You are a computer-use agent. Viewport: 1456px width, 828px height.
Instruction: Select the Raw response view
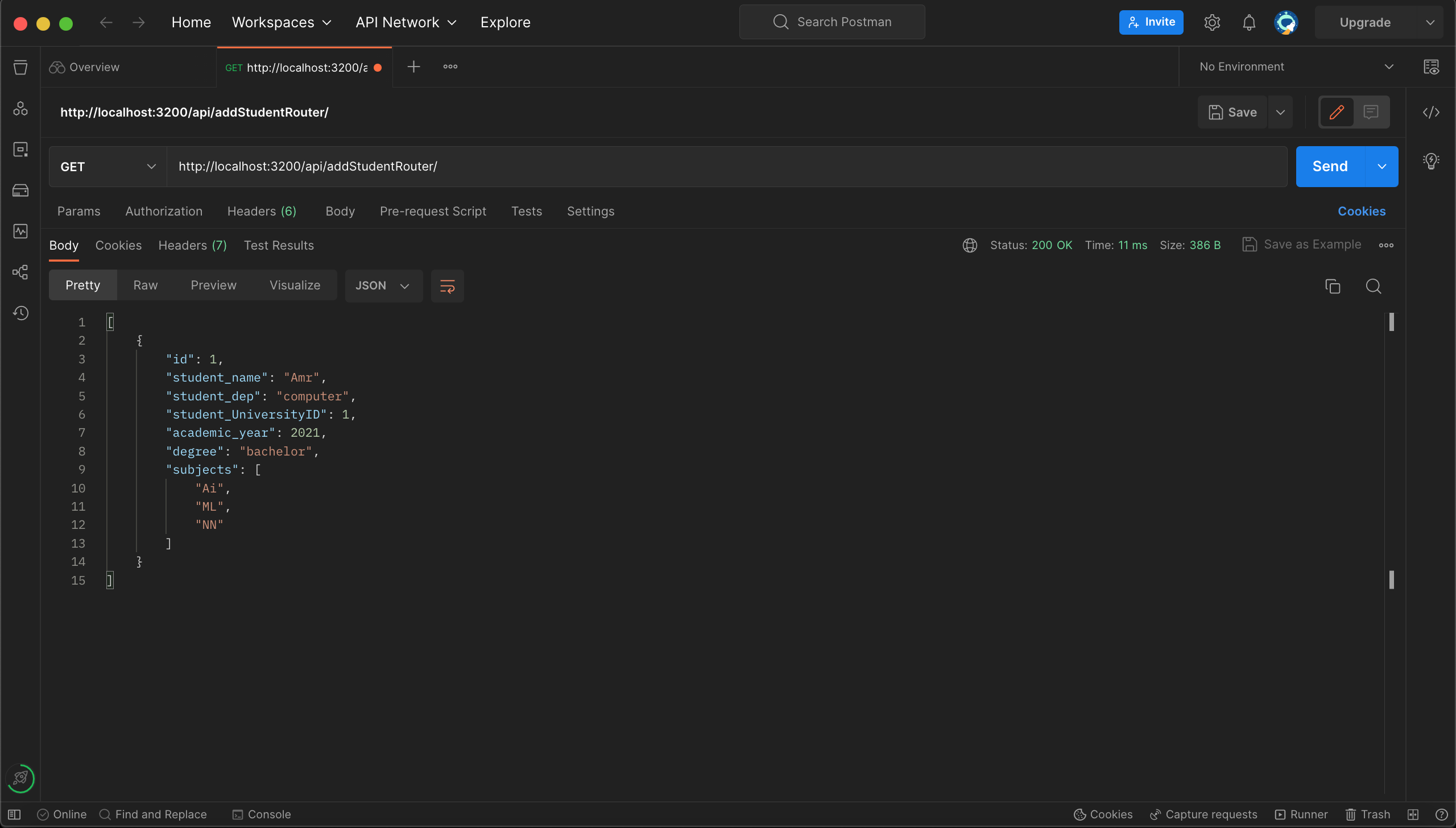click(x=146, y=285)
